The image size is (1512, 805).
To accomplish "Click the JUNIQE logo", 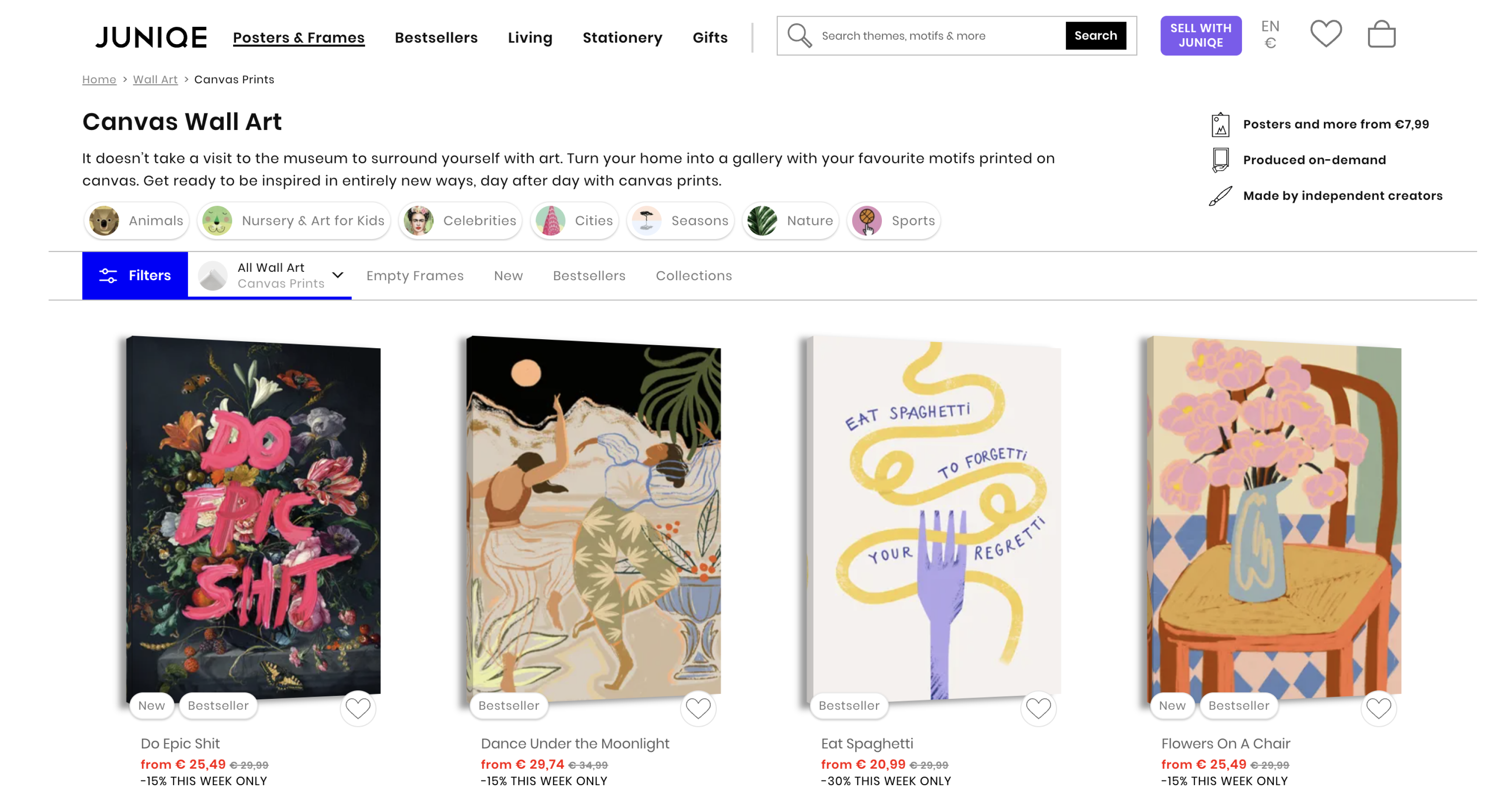I will click(x=151, y=37).
